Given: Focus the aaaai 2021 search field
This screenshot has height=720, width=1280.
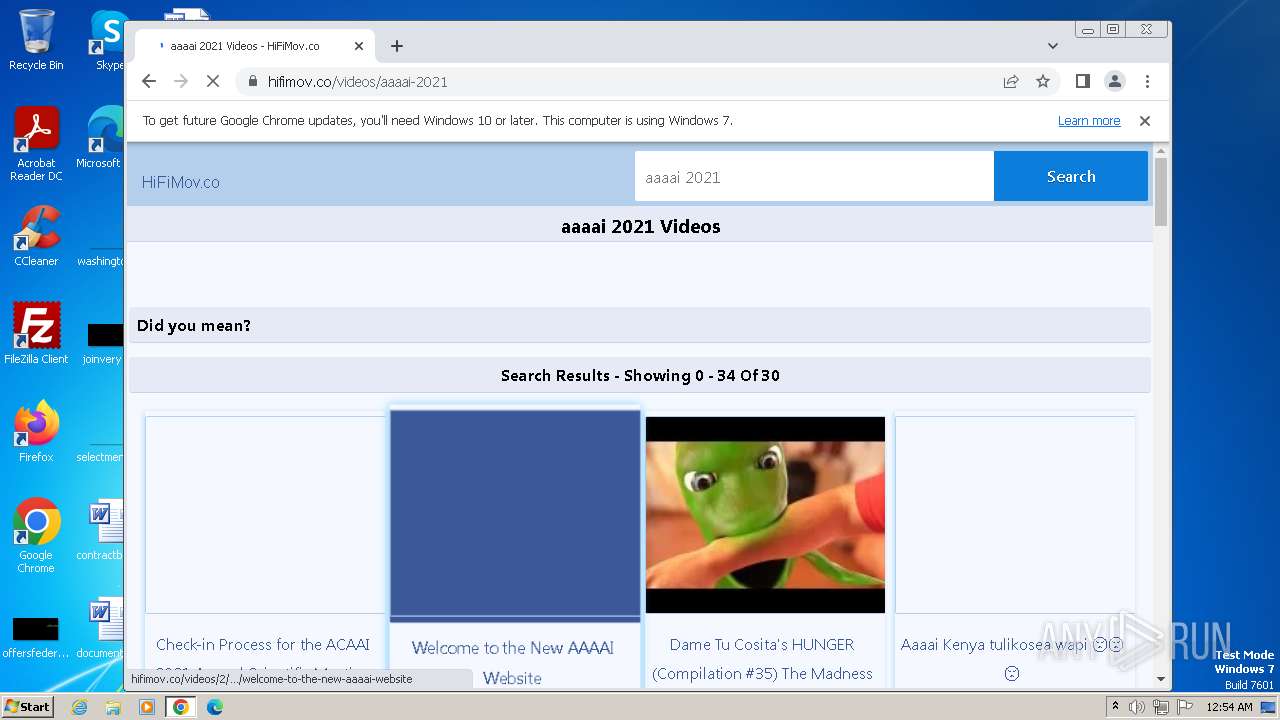Looking at the screenshot, I should coord(814,177).
